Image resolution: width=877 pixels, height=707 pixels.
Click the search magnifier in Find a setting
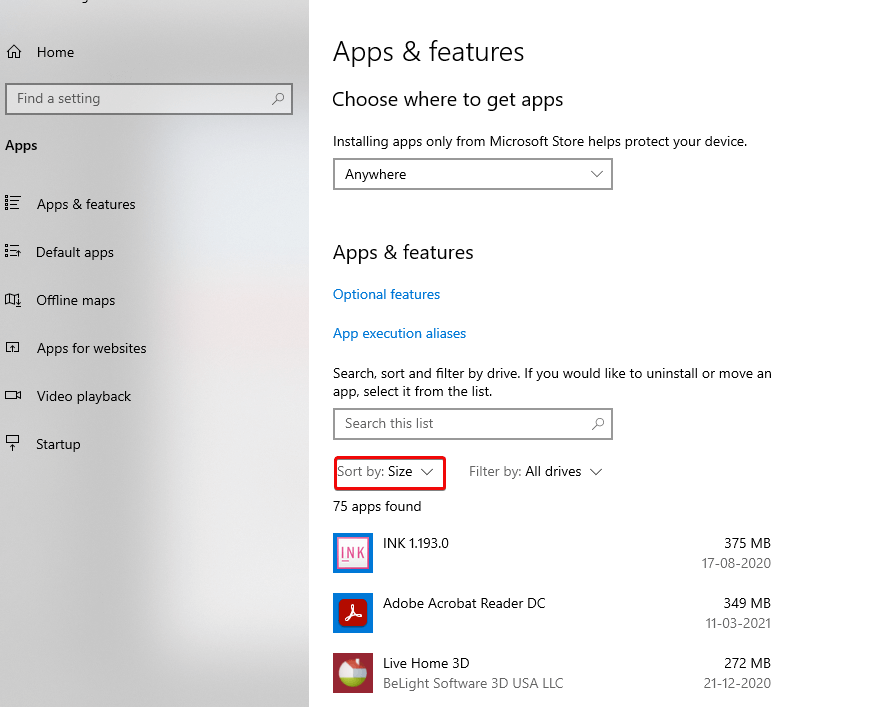277,98
